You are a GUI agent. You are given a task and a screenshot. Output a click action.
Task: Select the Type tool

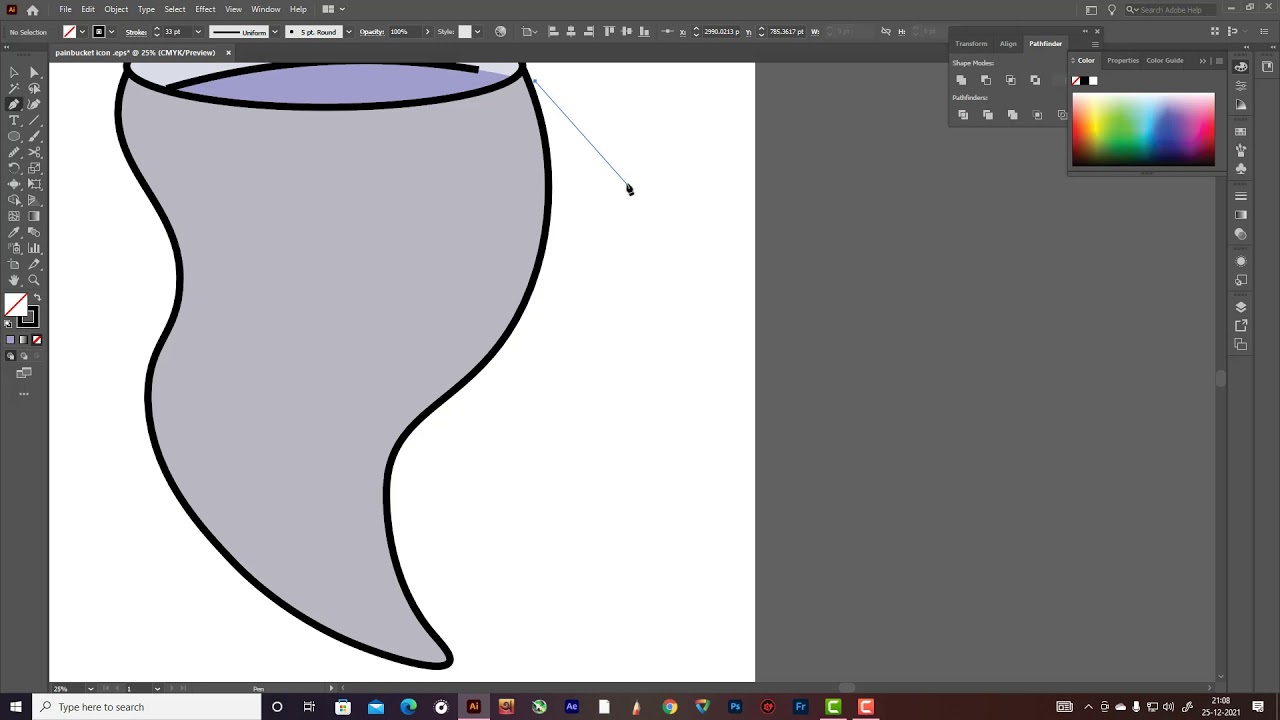tap(14, 120)
